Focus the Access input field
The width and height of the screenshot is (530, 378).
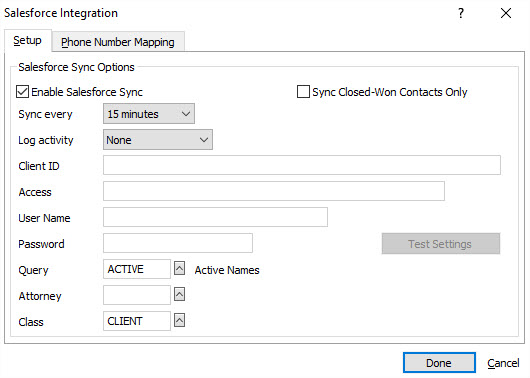274,191
